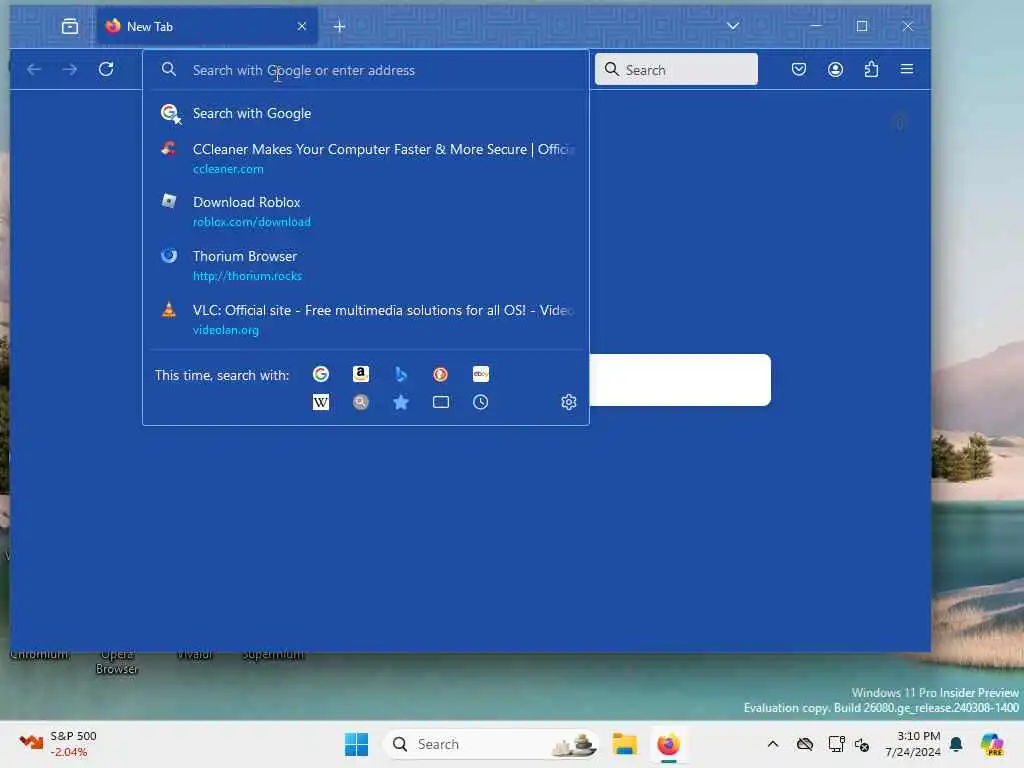The width and height of the screenshot is (1024, 768).
Task: Click the taskbar Search box
Action: 490,744
